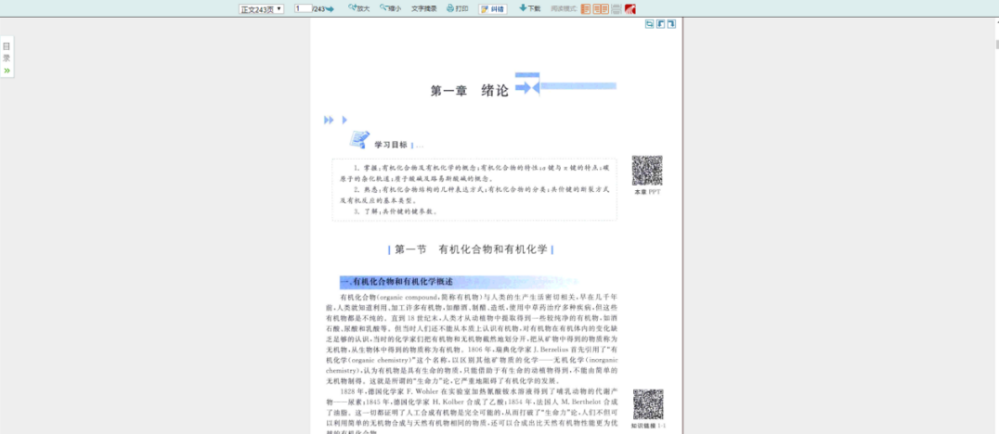
Task: Select continuous scroll reading mode icon
Action: (x=616, y=9)
